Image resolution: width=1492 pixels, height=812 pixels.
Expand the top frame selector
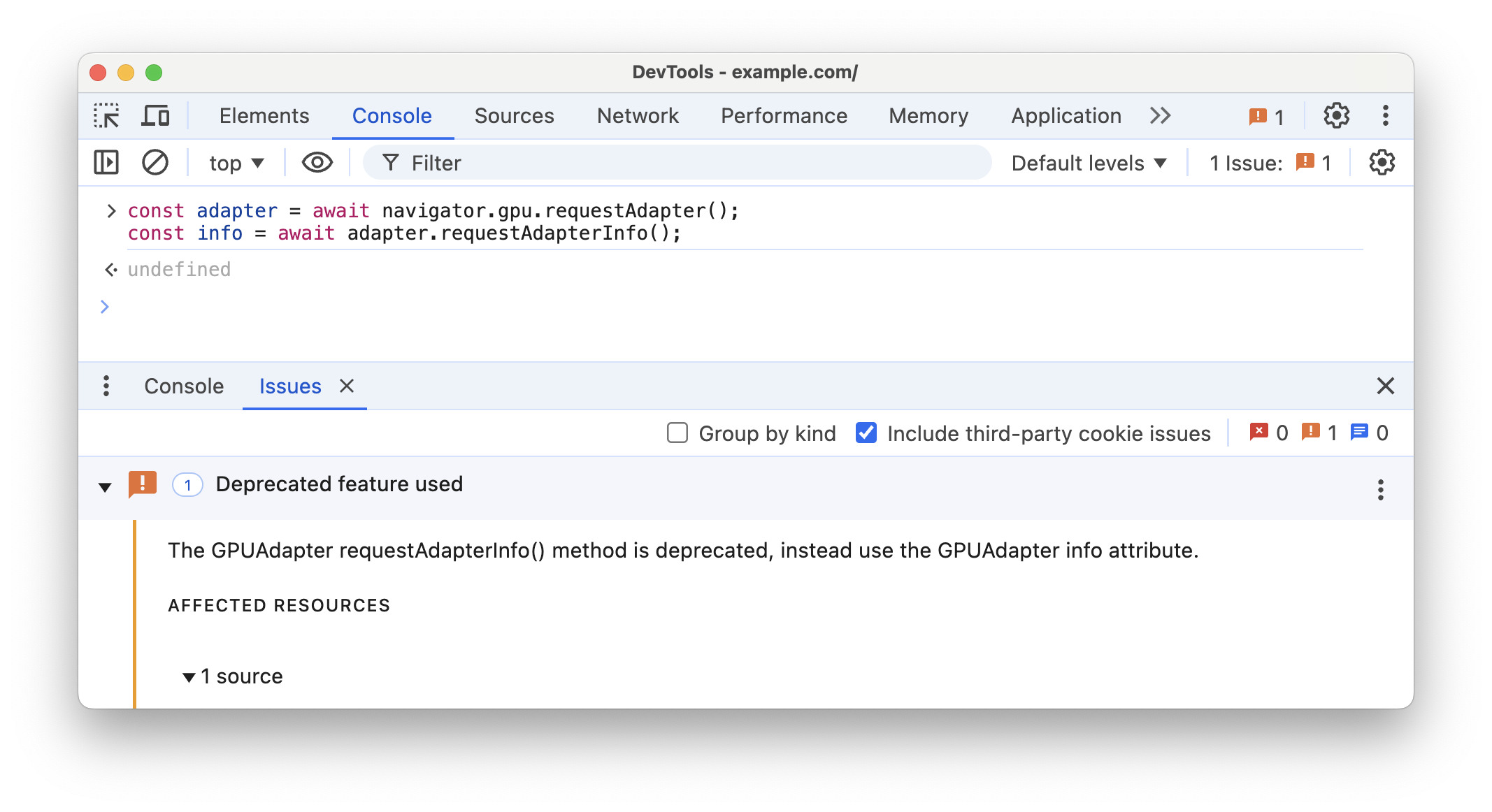tap(237, 162)
